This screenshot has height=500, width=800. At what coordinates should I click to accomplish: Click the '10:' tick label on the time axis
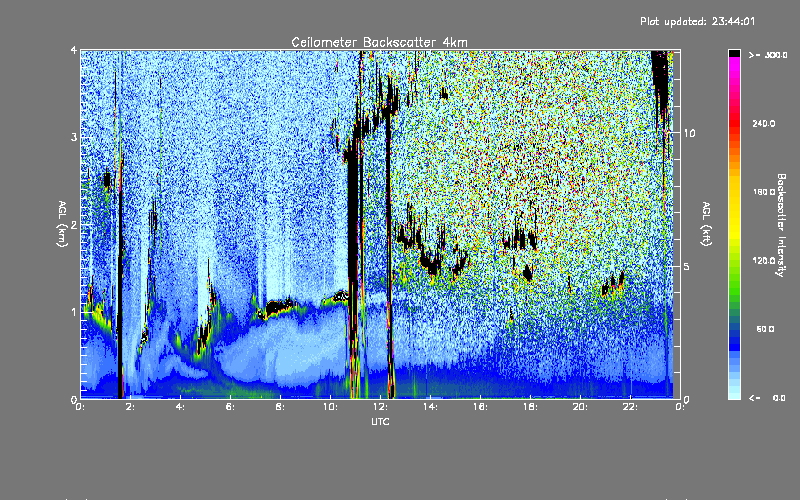[330, 407]
